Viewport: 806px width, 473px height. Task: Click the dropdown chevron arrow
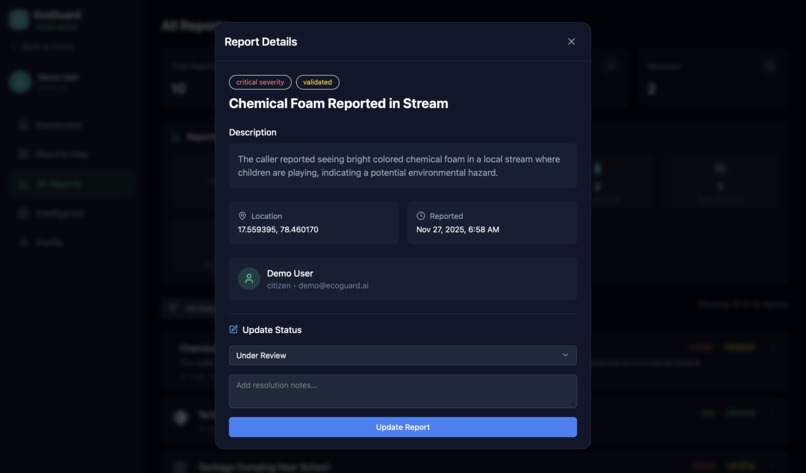[565, 355]
